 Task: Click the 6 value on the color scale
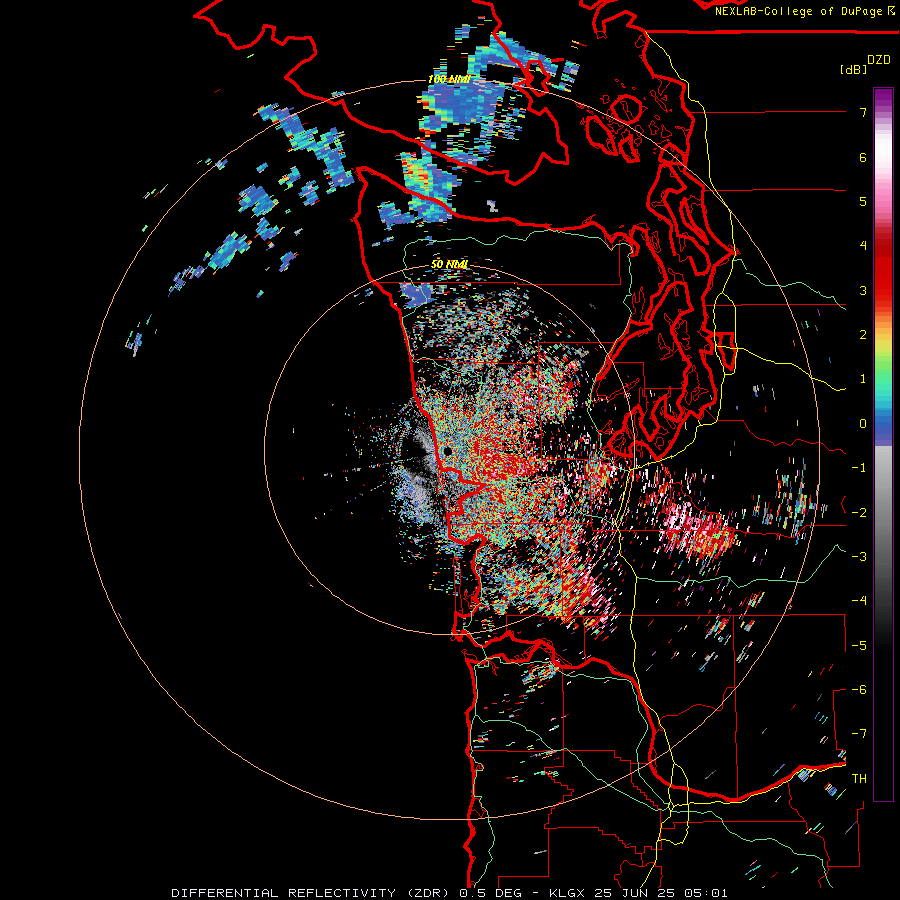coord(863,157)
